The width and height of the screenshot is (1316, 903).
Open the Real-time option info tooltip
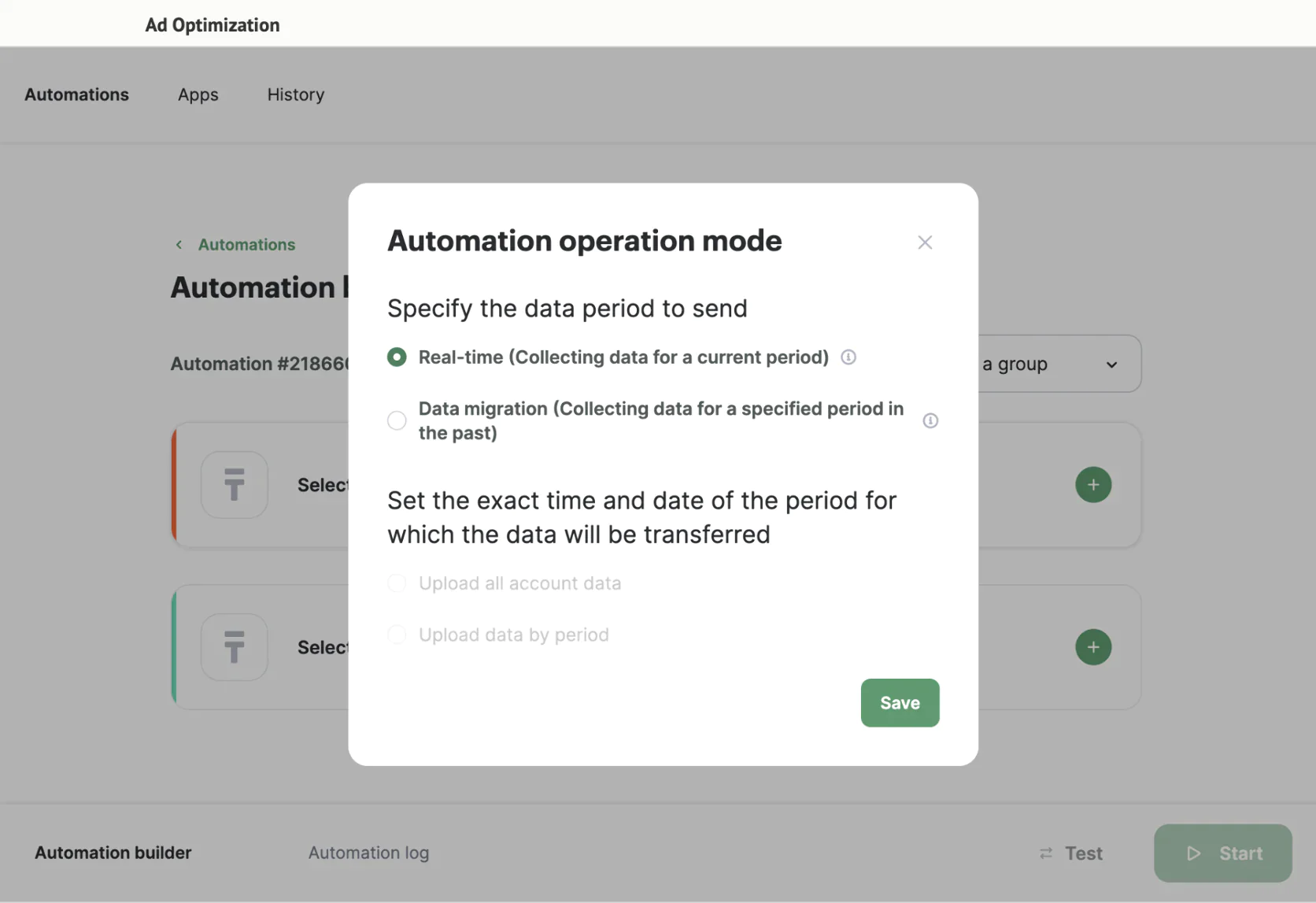(x=848, y=357)
